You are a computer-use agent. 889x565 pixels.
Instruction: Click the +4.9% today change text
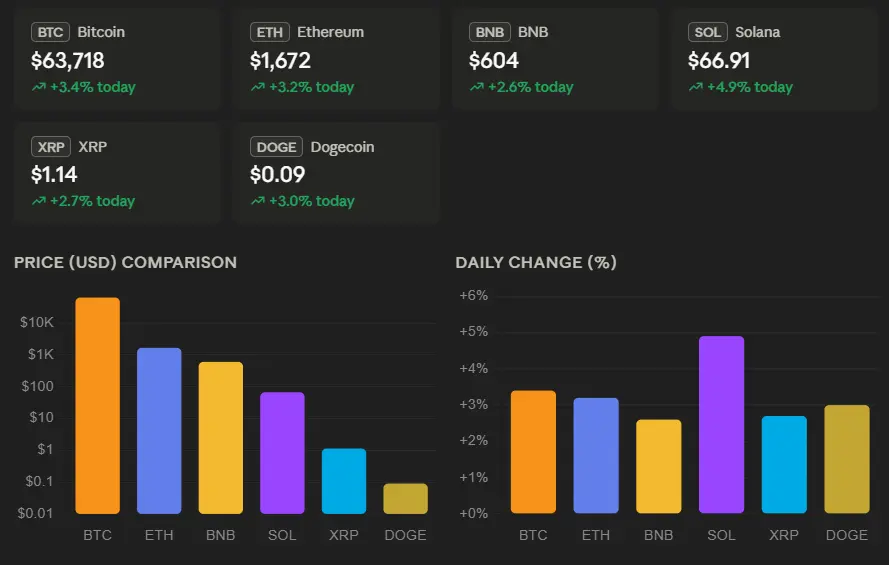point(750,87)
